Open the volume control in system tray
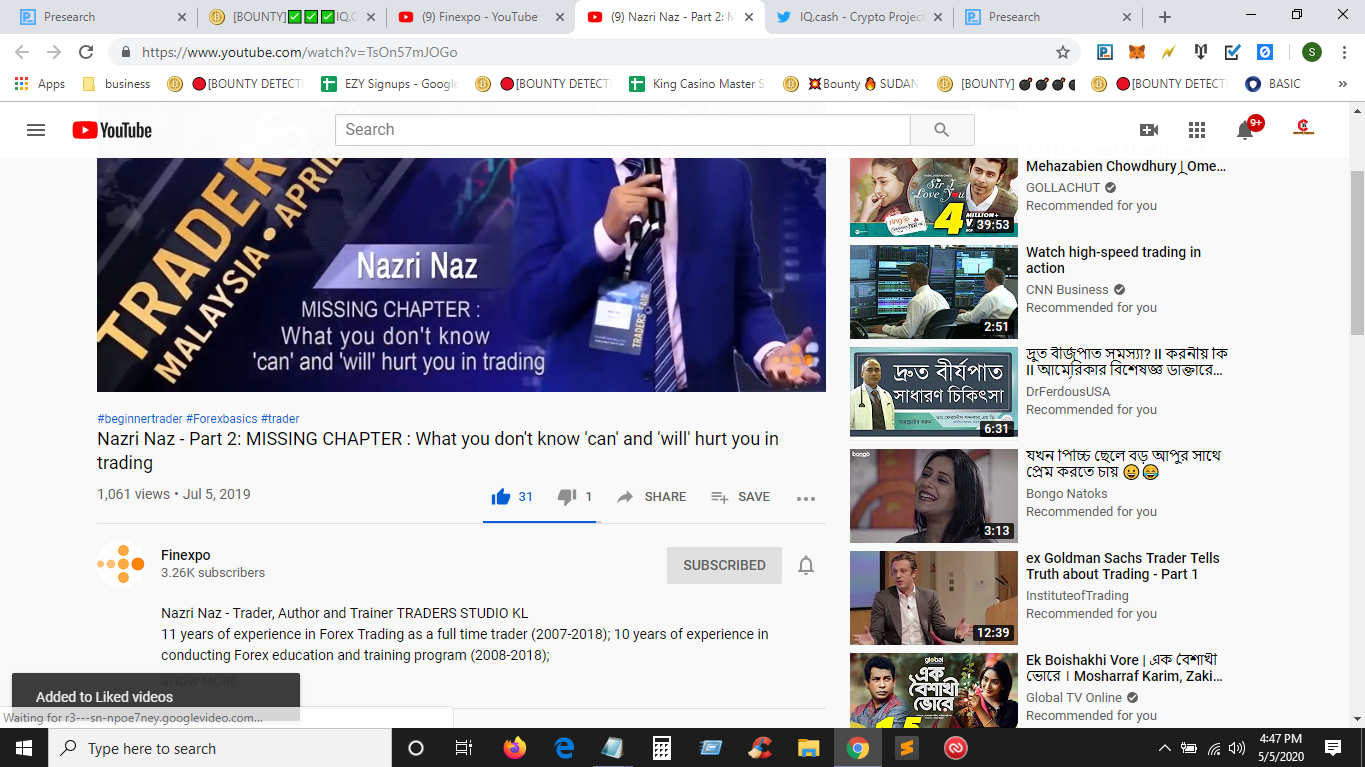The width and height of the screenshot is (1365, 767). click(x=1237, y=748)
